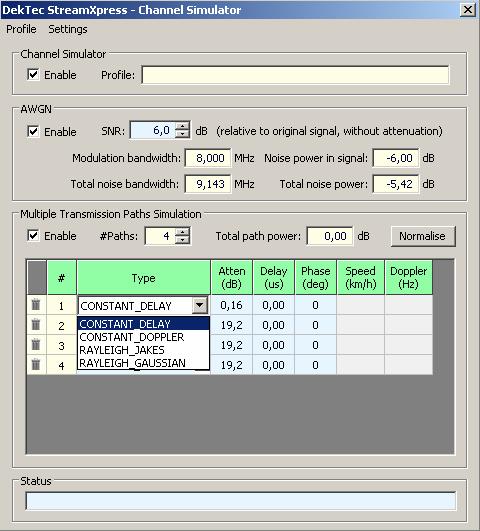Screen dimensions: 480x531
Task: Click the Phase (deg) column header
Action: 316,278
